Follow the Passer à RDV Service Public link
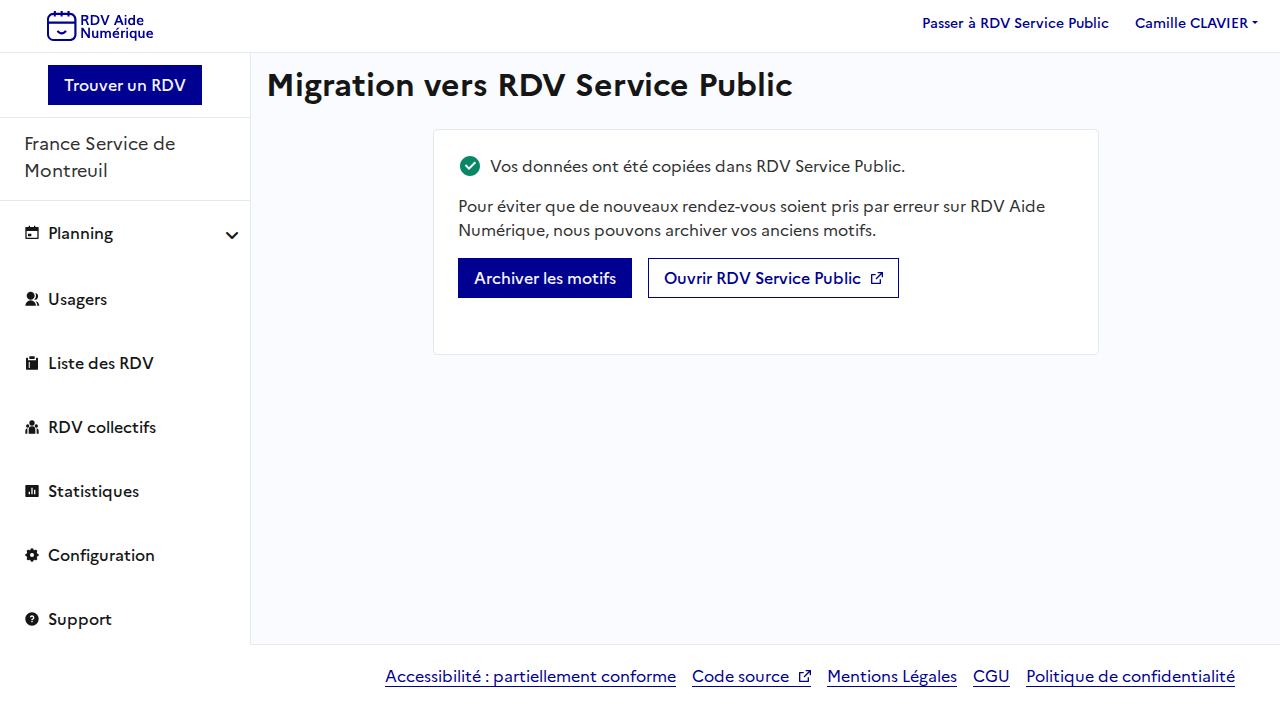 pyautogui.click(x=1015, y=23)
